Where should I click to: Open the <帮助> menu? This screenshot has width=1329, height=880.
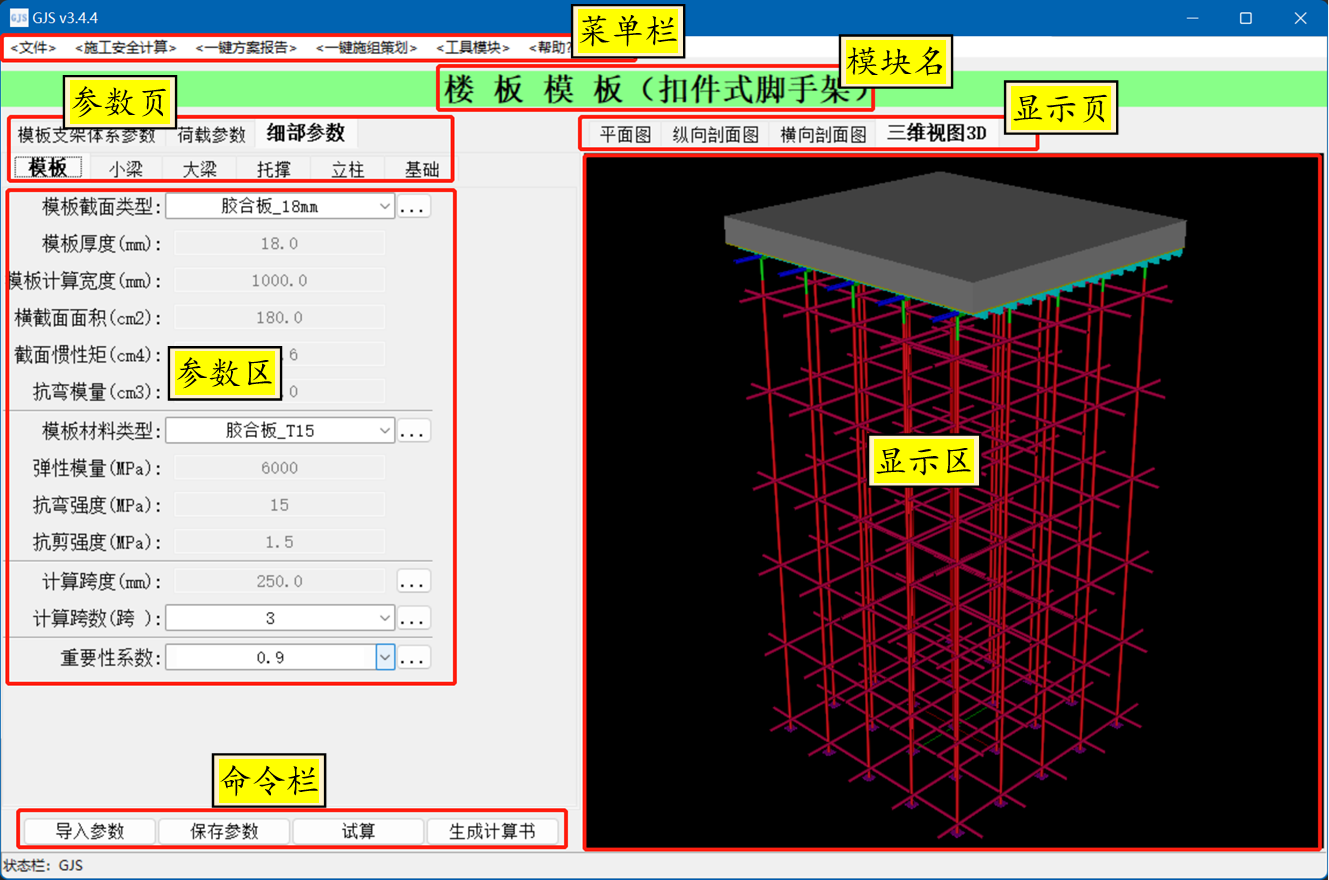(x=550, y=48)
